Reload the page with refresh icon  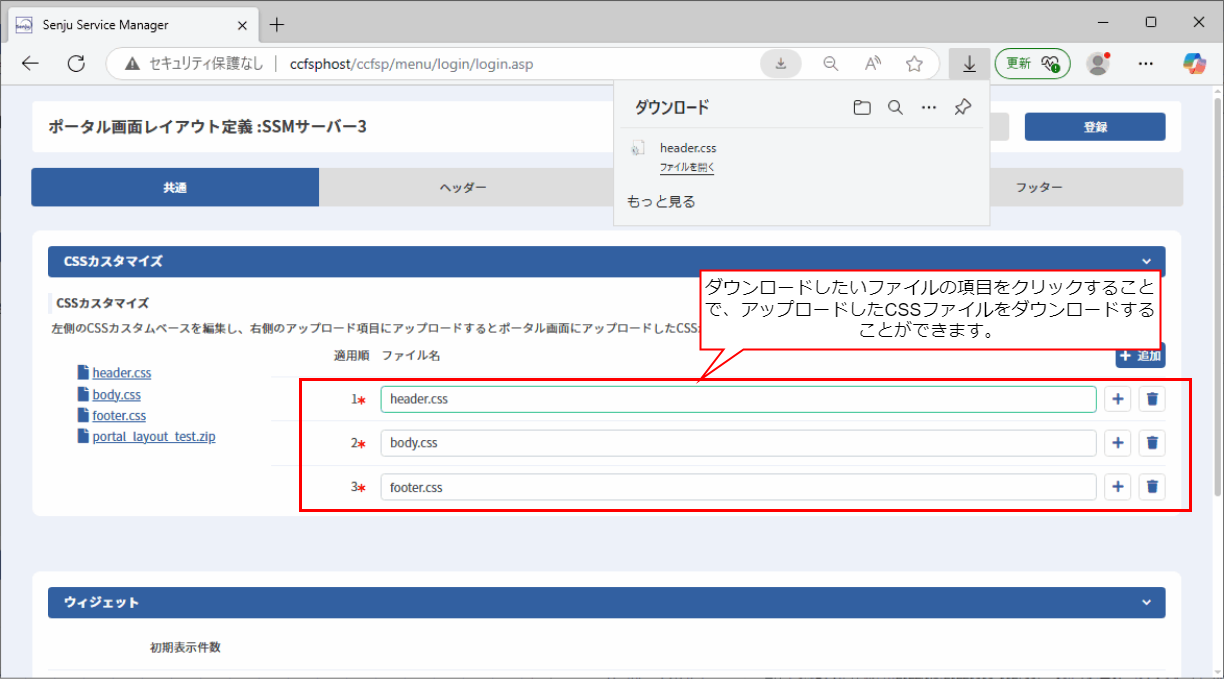(x=76, y=64)
